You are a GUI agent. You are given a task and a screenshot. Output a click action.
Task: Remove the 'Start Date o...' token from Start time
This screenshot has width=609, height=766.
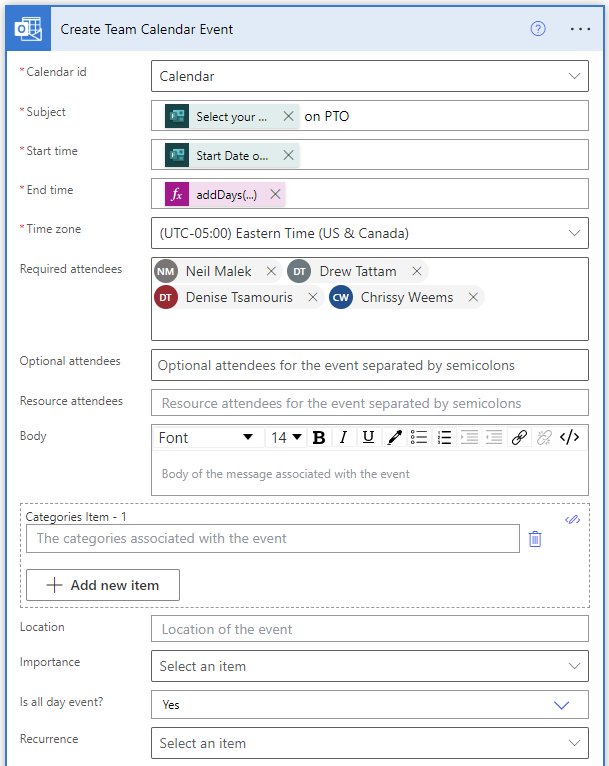coord(288,155)
